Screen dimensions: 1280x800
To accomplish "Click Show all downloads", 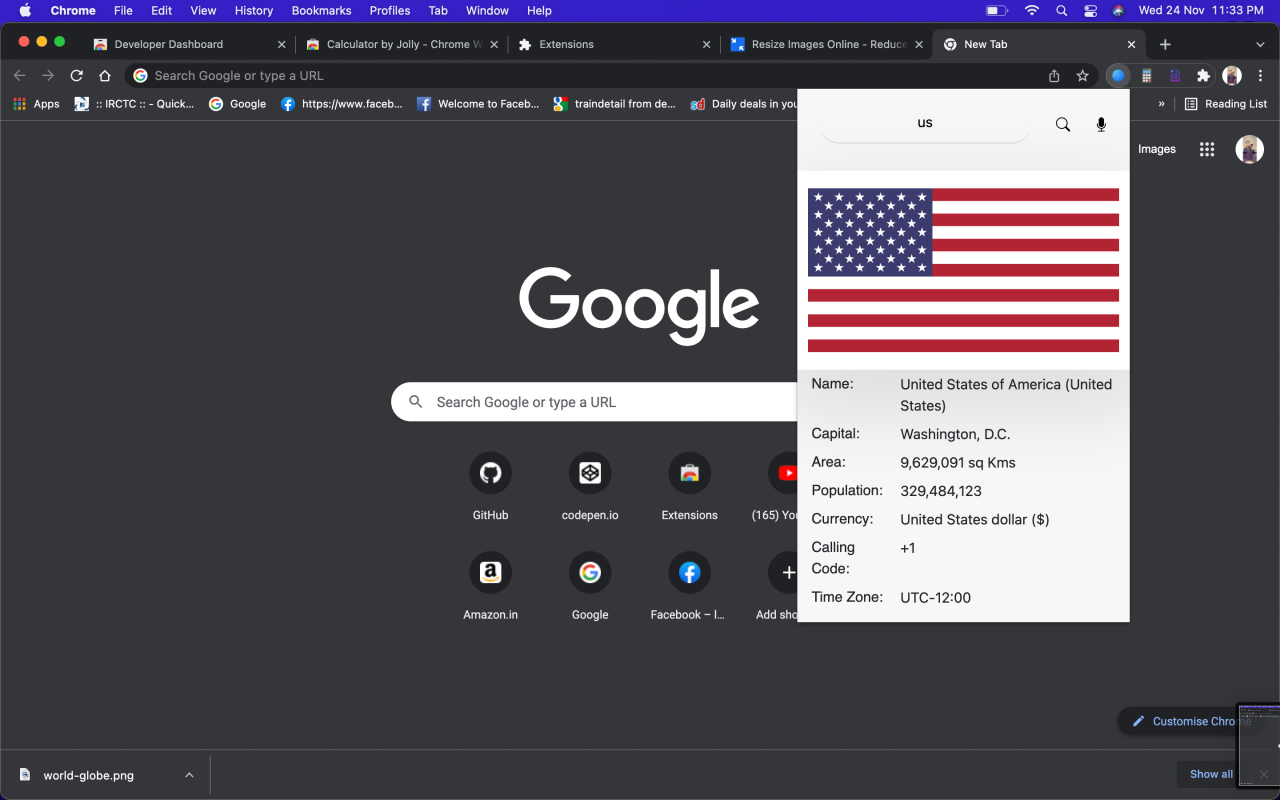I will (x=1211, y=774).
